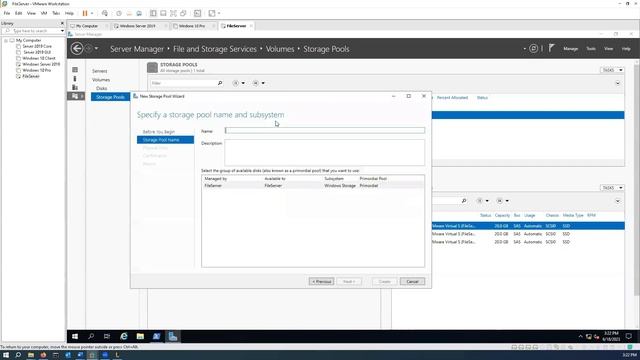Open the Server Manager notifications flag
The width and height of the screenshot is (640, 360).
coord(551,48)
